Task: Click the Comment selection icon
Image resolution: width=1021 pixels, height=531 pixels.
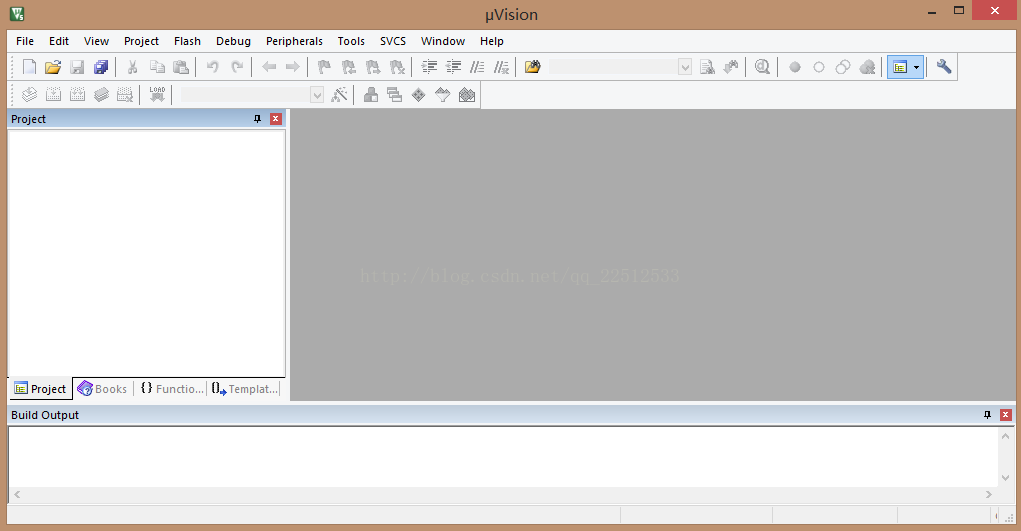Action: 477,67
